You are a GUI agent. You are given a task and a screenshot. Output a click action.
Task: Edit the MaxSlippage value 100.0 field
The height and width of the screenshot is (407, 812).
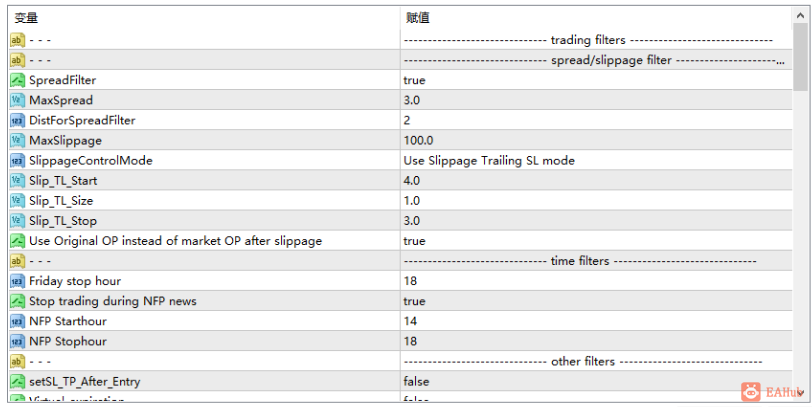coord(596,141)
